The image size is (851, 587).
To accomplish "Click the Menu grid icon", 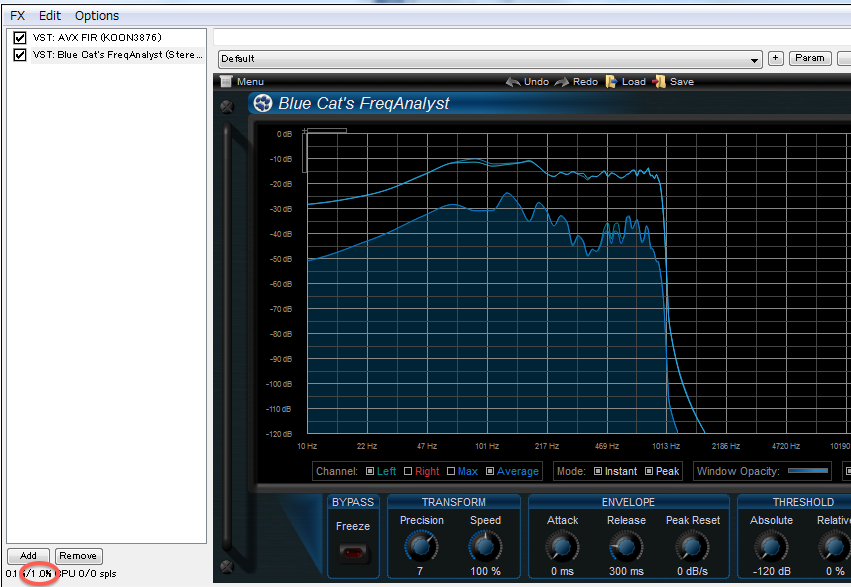I will (x=226, y=81).
